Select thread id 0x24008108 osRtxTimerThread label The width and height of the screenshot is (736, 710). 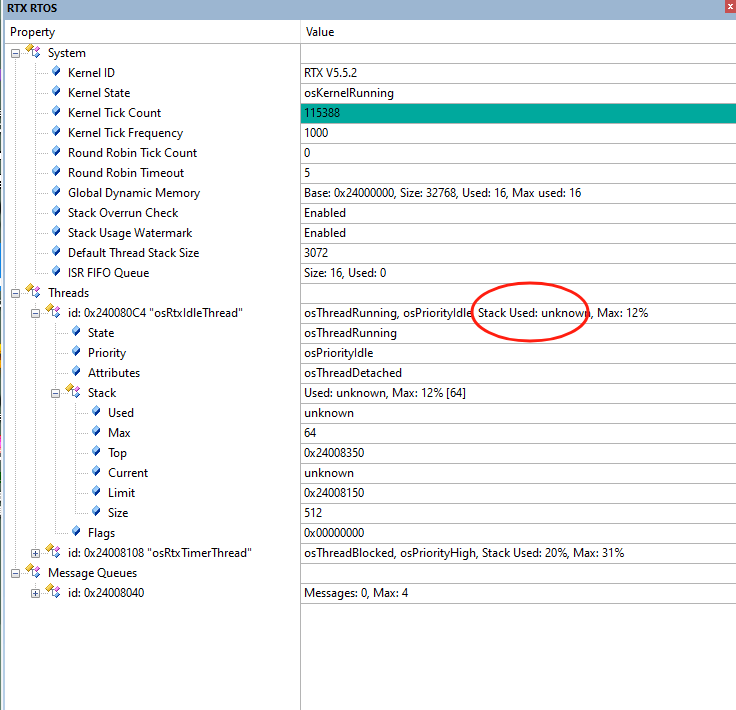[x=160, y=553]
